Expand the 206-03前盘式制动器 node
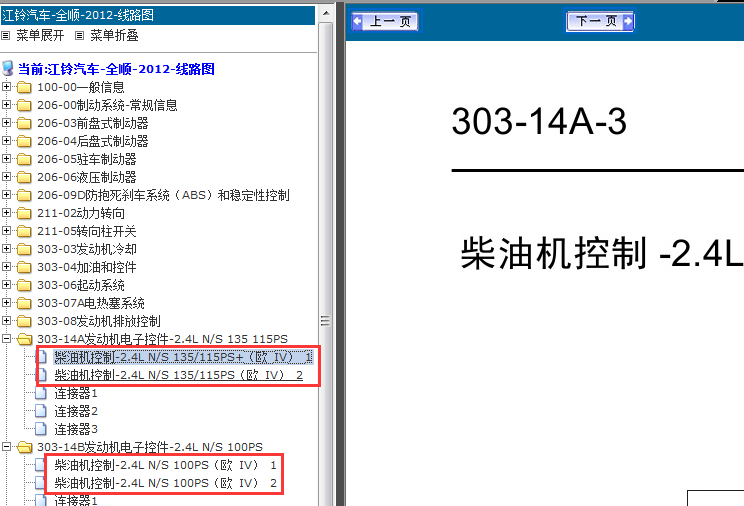Viewport: 744px width, 506px height. pos(7,123)
